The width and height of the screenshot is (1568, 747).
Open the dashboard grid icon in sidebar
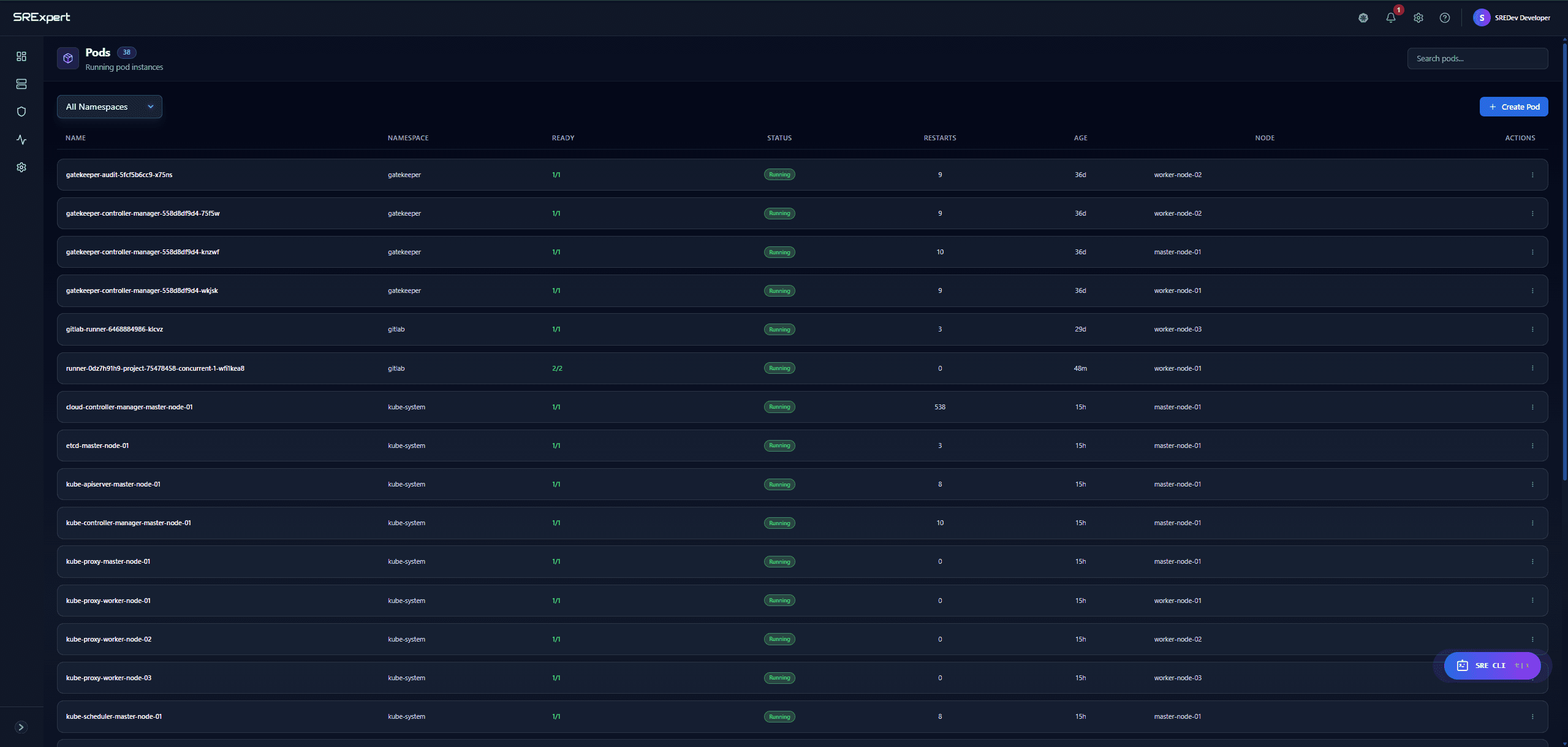[x=21, y=56]
